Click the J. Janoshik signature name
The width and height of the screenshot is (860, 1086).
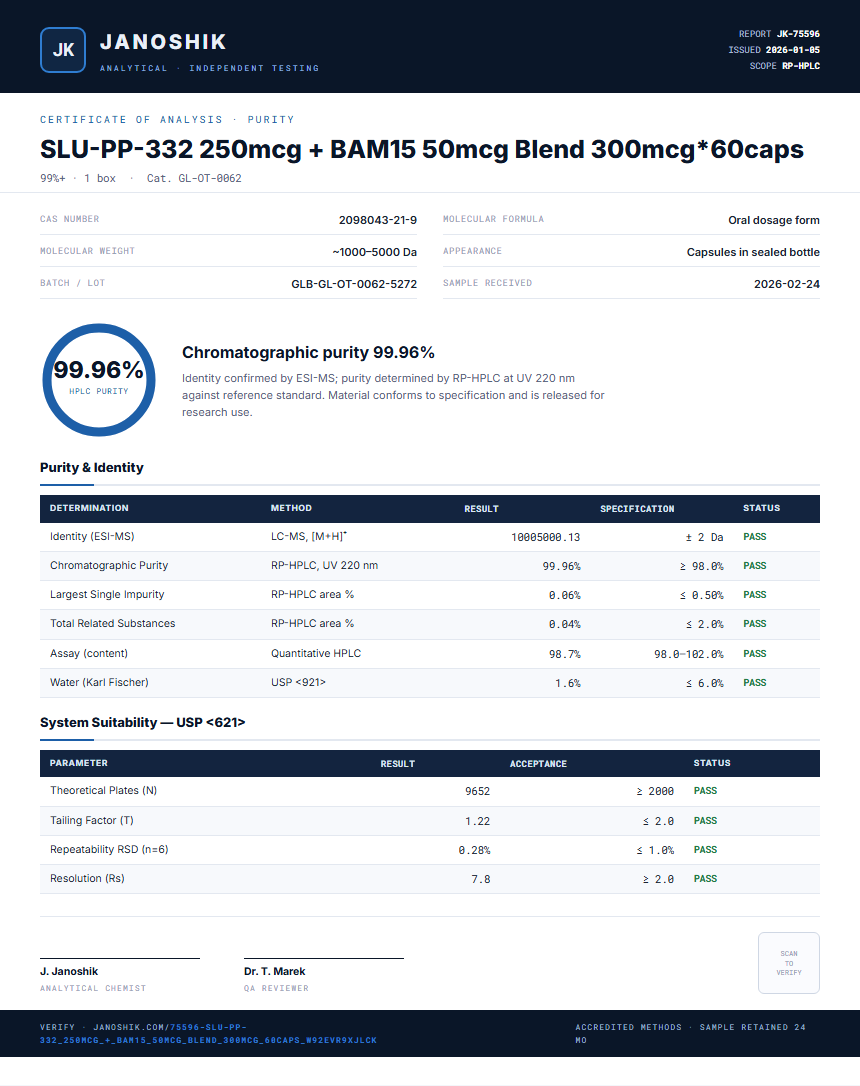tap(69, 972)
